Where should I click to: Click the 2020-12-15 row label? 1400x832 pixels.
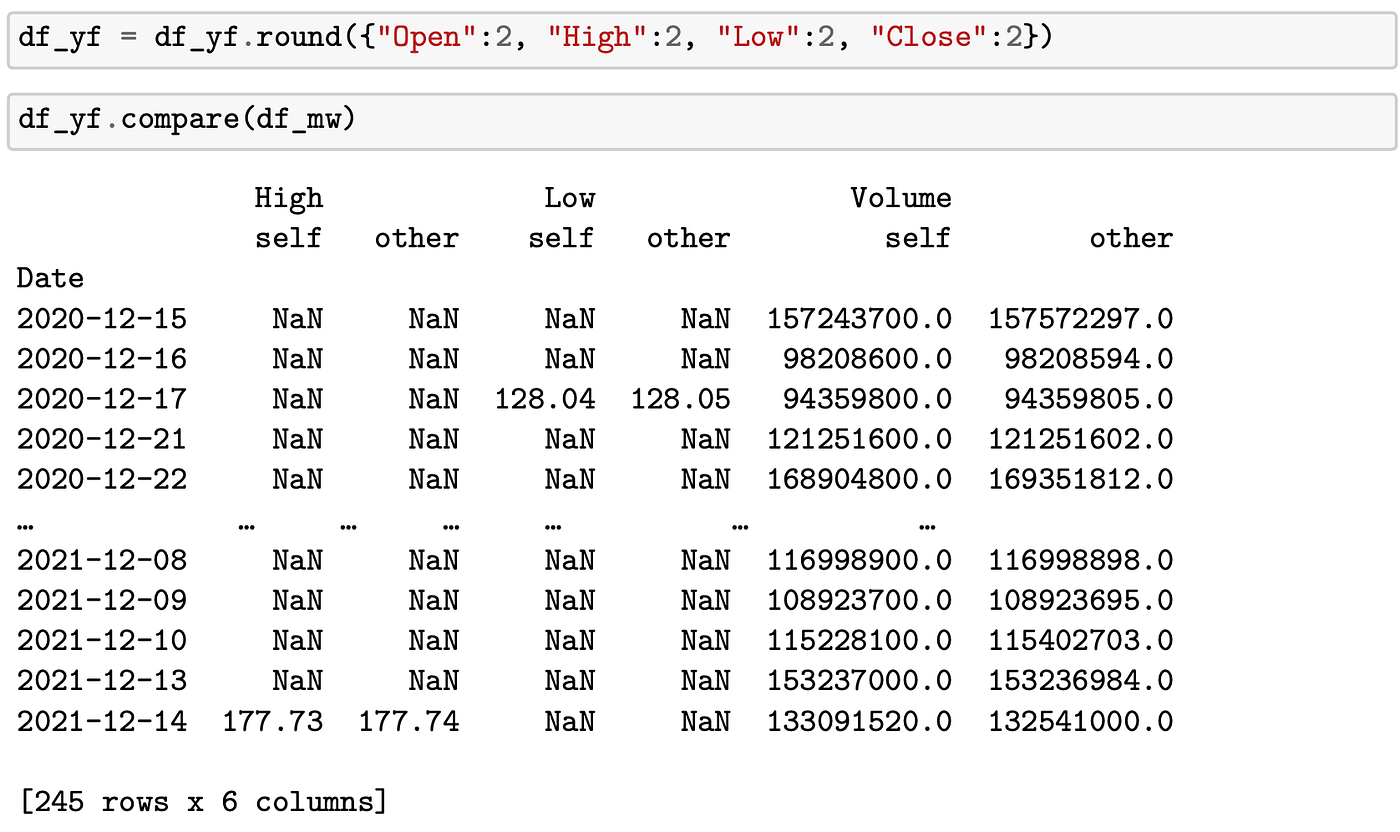click(x=101, y=318)
